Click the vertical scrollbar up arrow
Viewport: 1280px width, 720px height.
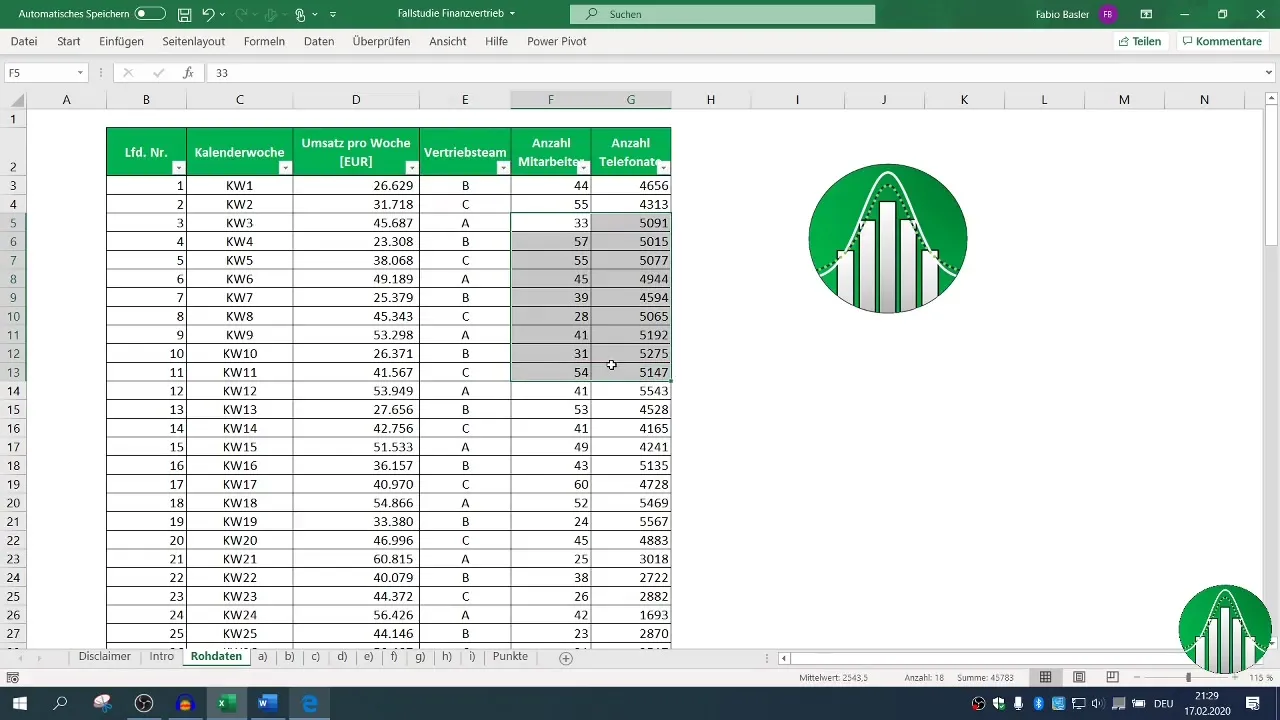pyautogui.click(x=1272, y=98)
